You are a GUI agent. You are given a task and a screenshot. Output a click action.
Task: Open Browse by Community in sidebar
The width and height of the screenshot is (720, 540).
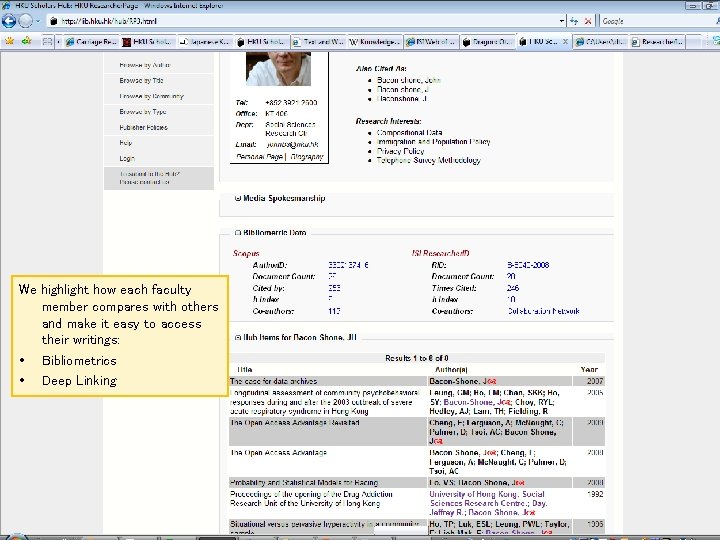point(152,96)
